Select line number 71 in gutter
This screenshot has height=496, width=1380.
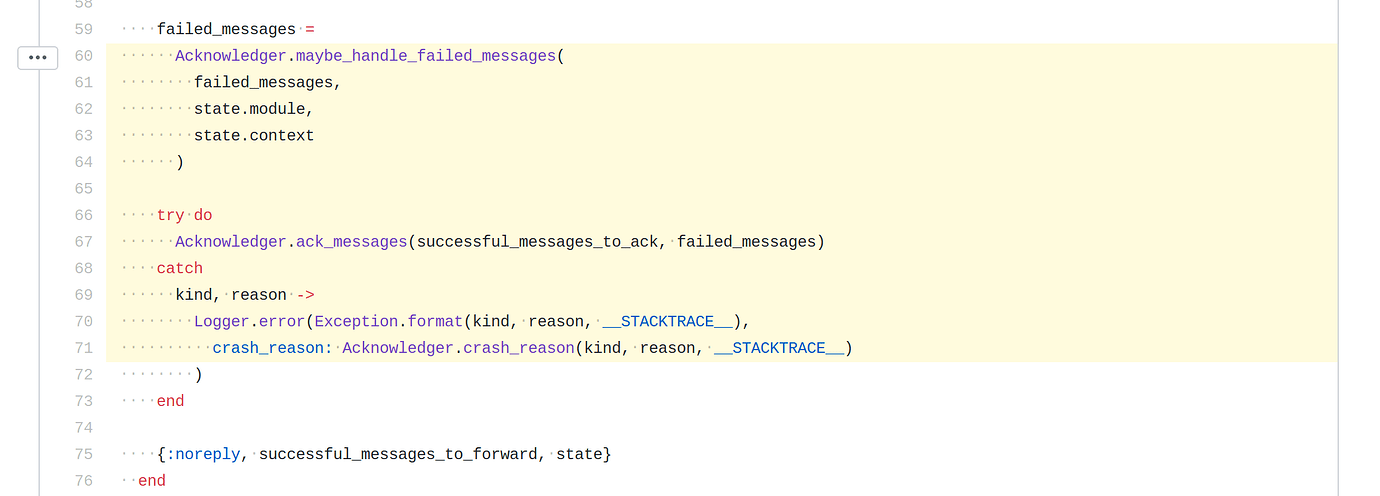(83, 348)
